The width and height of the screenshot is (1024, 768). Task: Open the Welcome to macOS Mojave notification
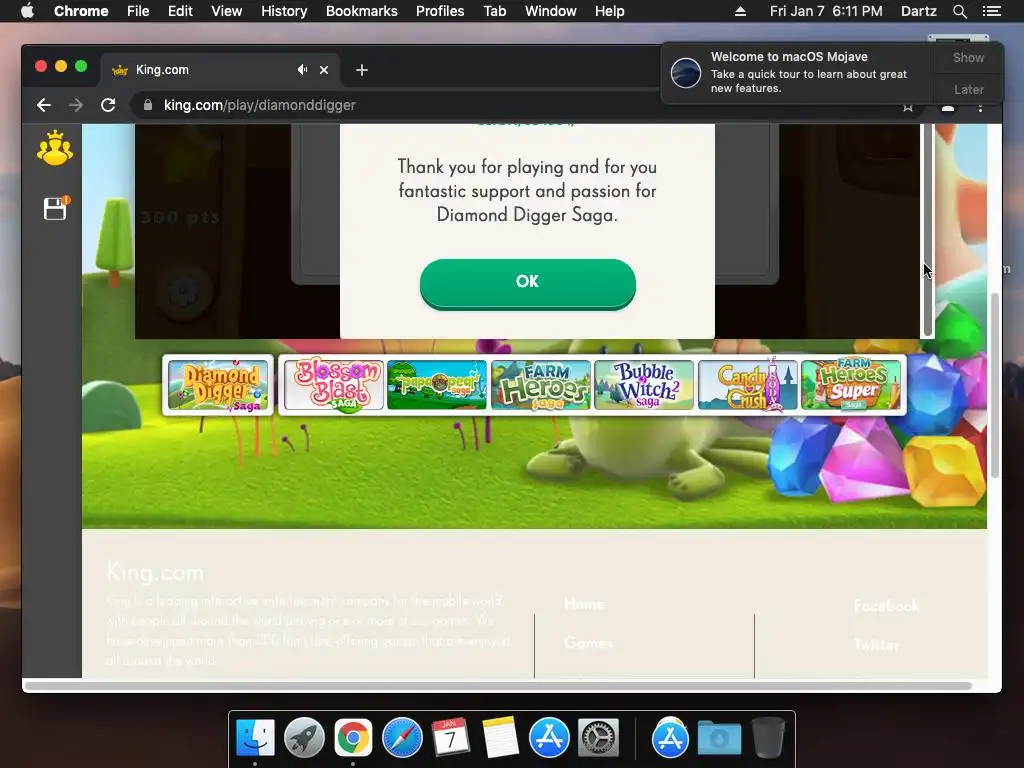(x=797, y=72)
